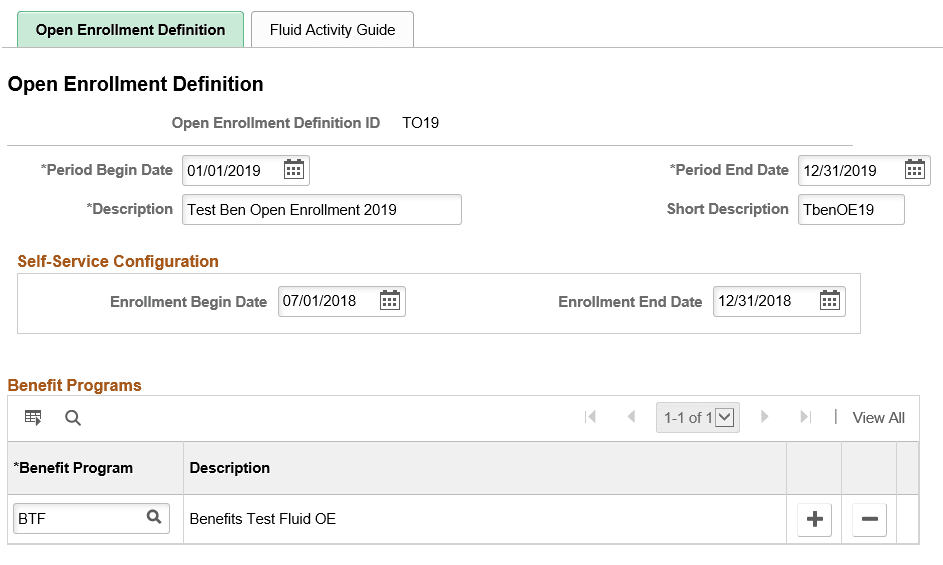Switch to Fluid Activity Guide tab
This screenshot has height=565, width=943.
pyautogui.click(x=332, y=30)
